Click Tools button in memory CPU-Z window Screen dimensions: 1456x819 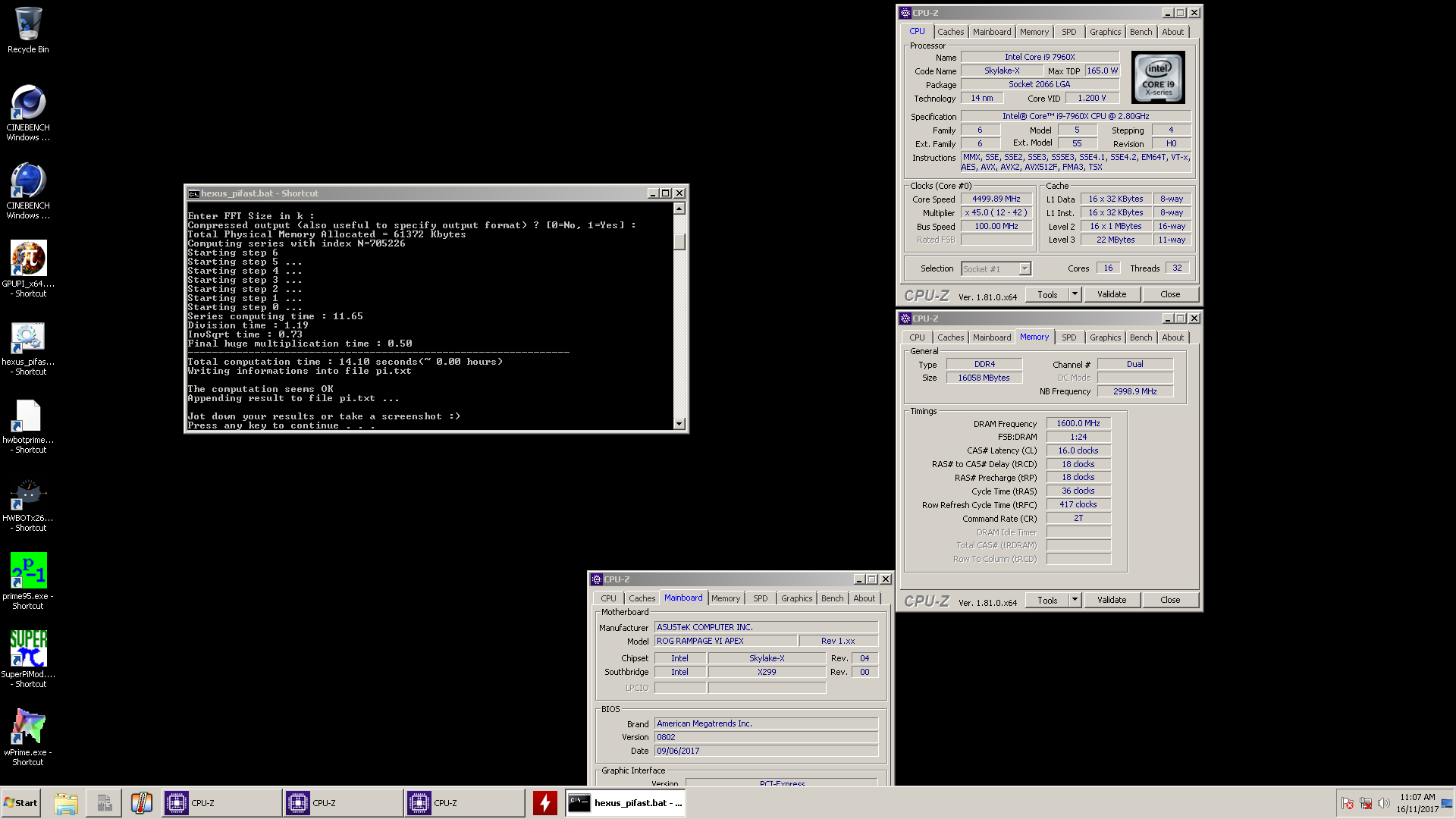[x=1047, y=600]
